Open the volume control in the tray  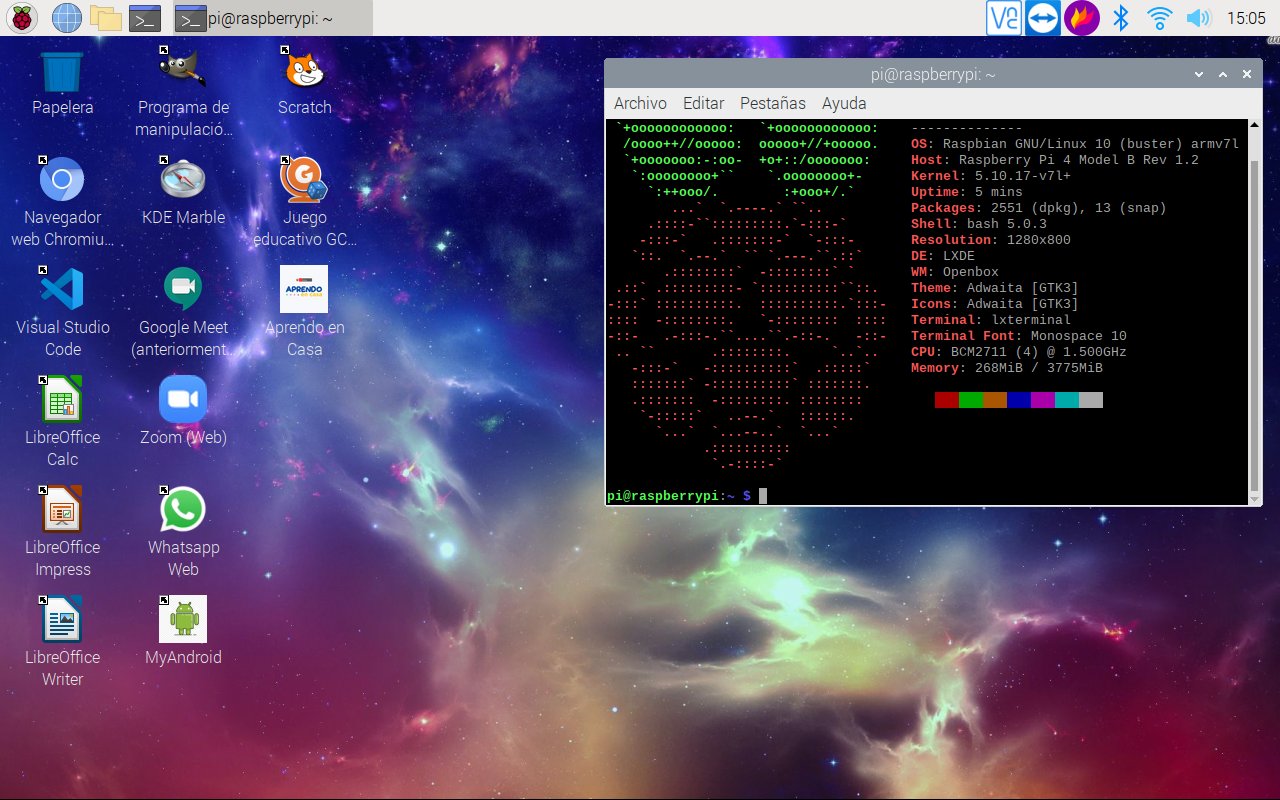pyautogui.click(x=1197, y=17)
